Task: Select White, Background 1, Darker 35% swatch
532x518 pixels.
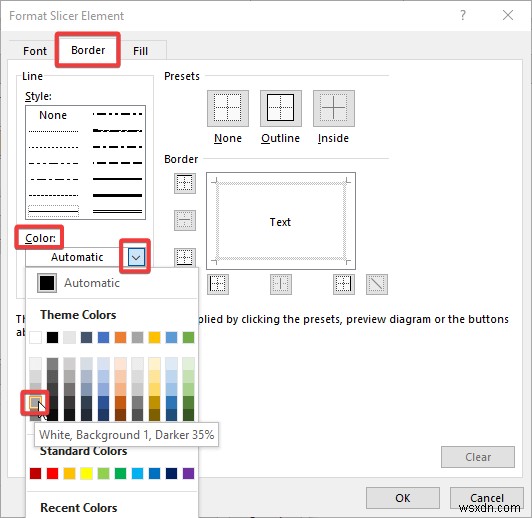Action: click(36, 402)
